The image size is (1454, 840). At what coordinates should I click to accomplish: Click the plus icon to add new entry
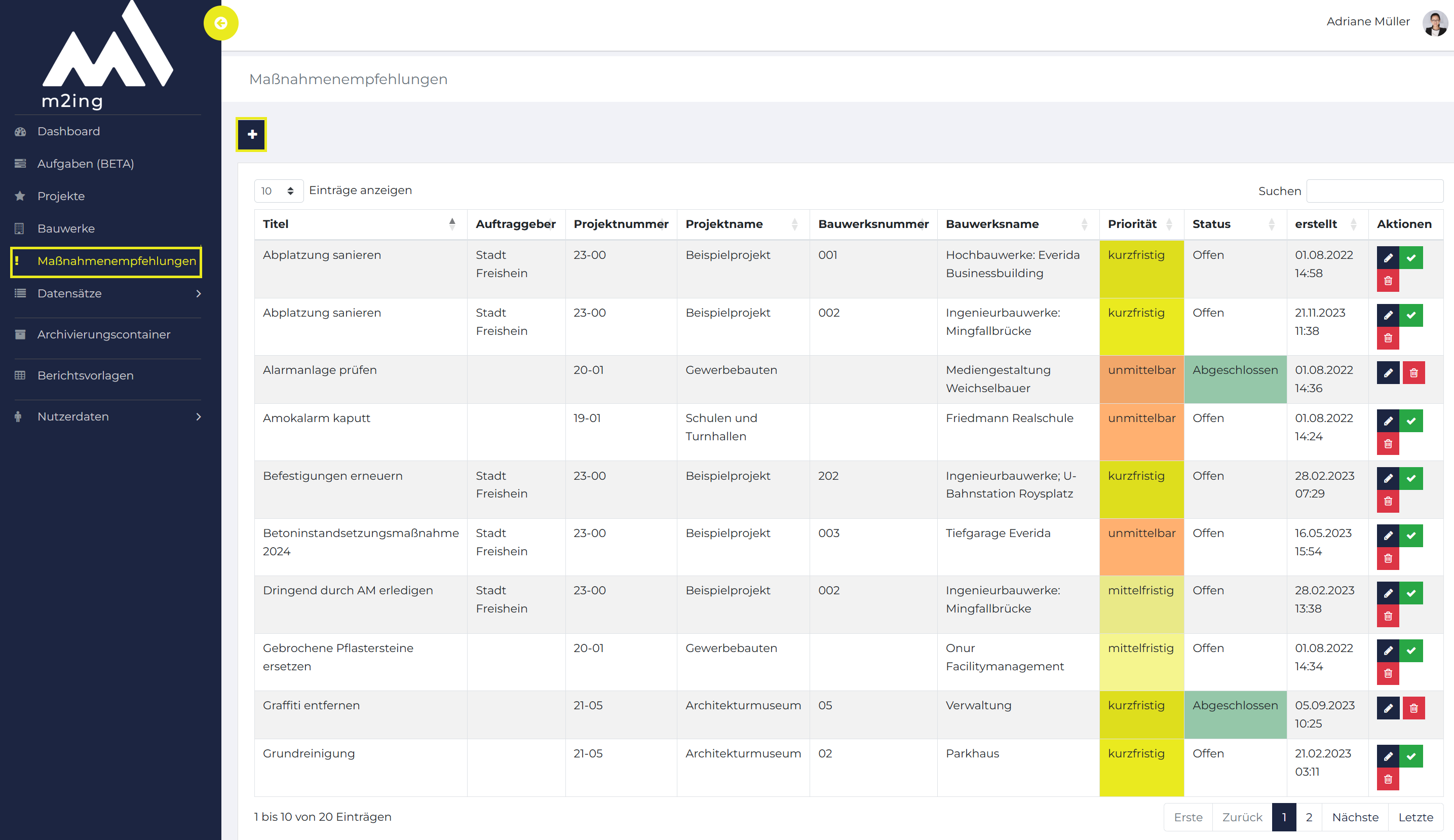tap(251, 134)
